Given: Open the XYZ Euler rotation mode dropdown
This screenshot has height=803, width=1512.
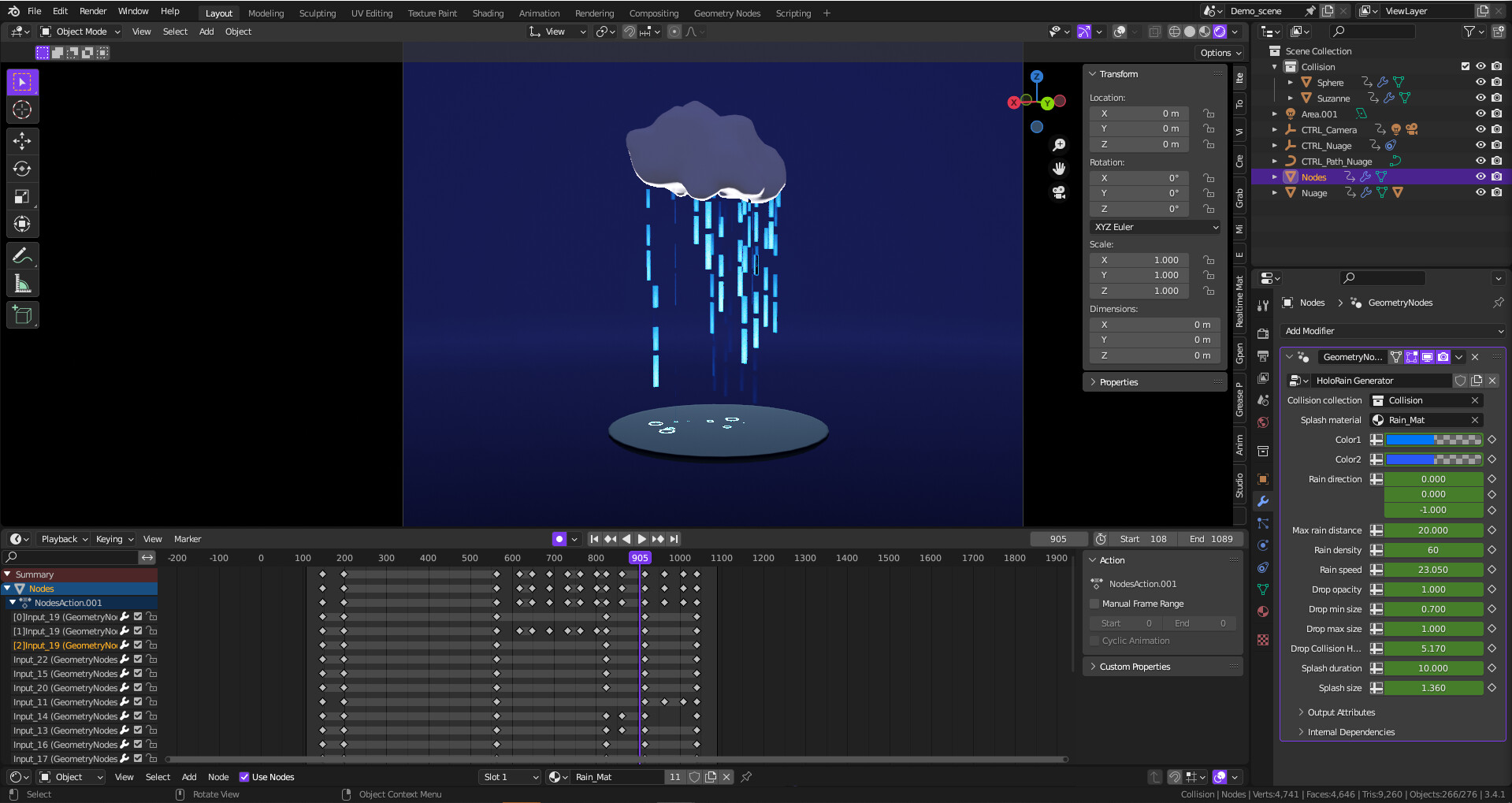Looking at the screenshot, I should click(1154, 227).
